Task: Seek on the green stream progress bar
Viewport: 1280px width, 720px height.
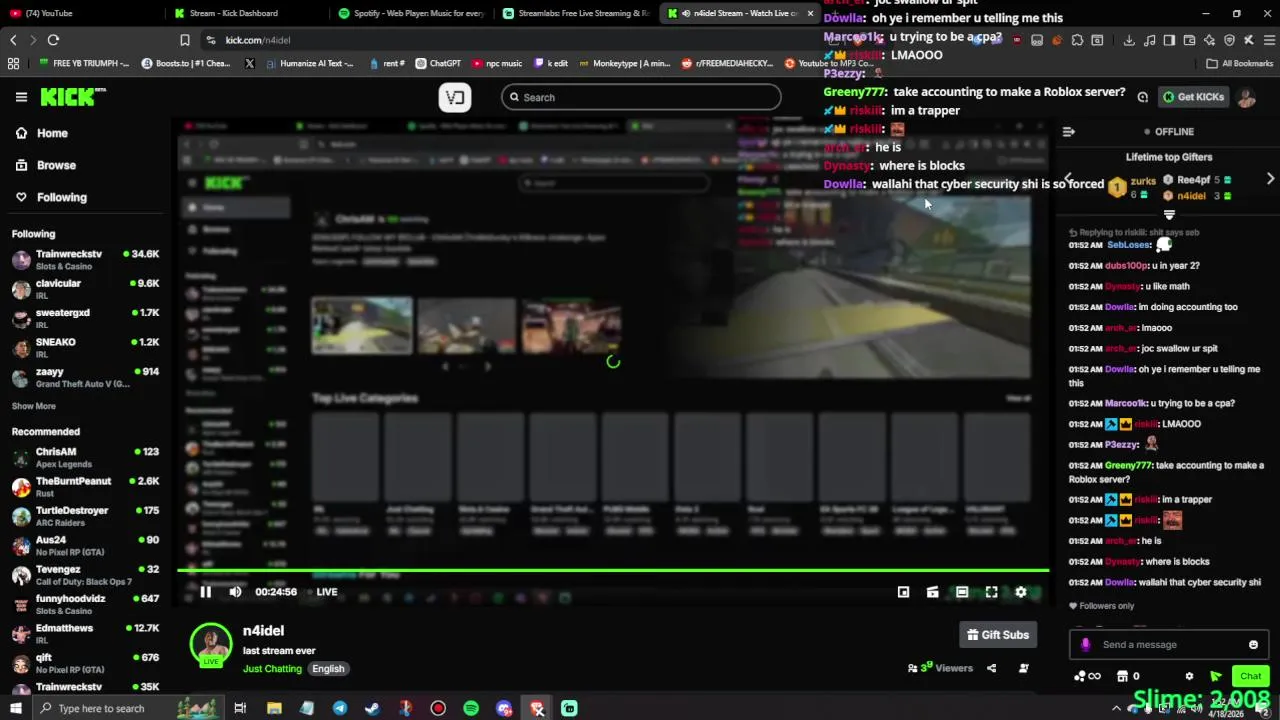Action: click(x=613, y=570)
